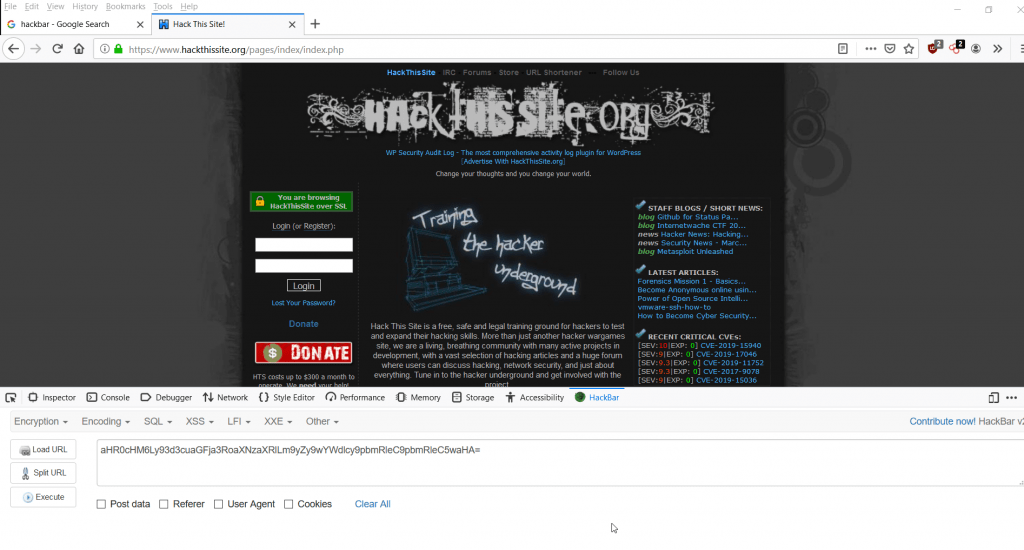Expand the LFI dropdown
1024x550 pixels.
pyautogui.click(x=238, y=421)
